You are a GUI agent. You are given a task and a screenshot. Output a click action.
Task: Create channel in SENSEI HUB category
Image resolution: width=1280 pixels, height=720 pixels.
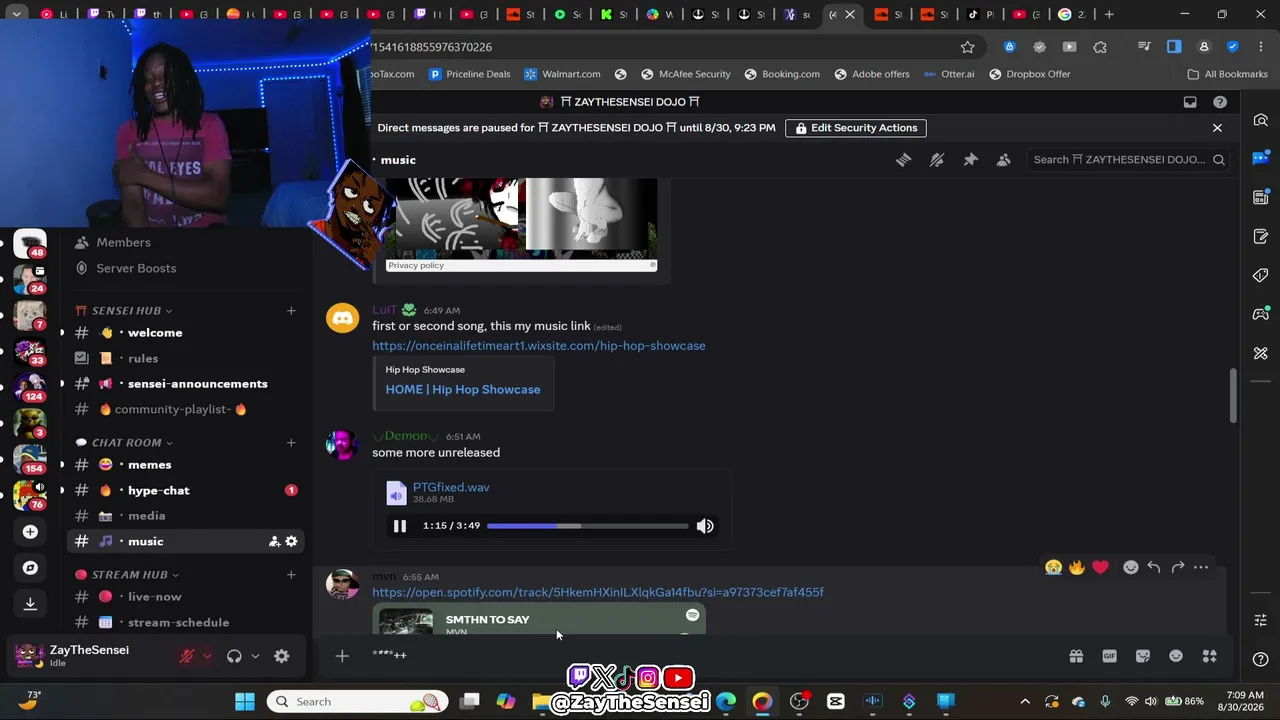pyautogui.click(x=291, y=311)
